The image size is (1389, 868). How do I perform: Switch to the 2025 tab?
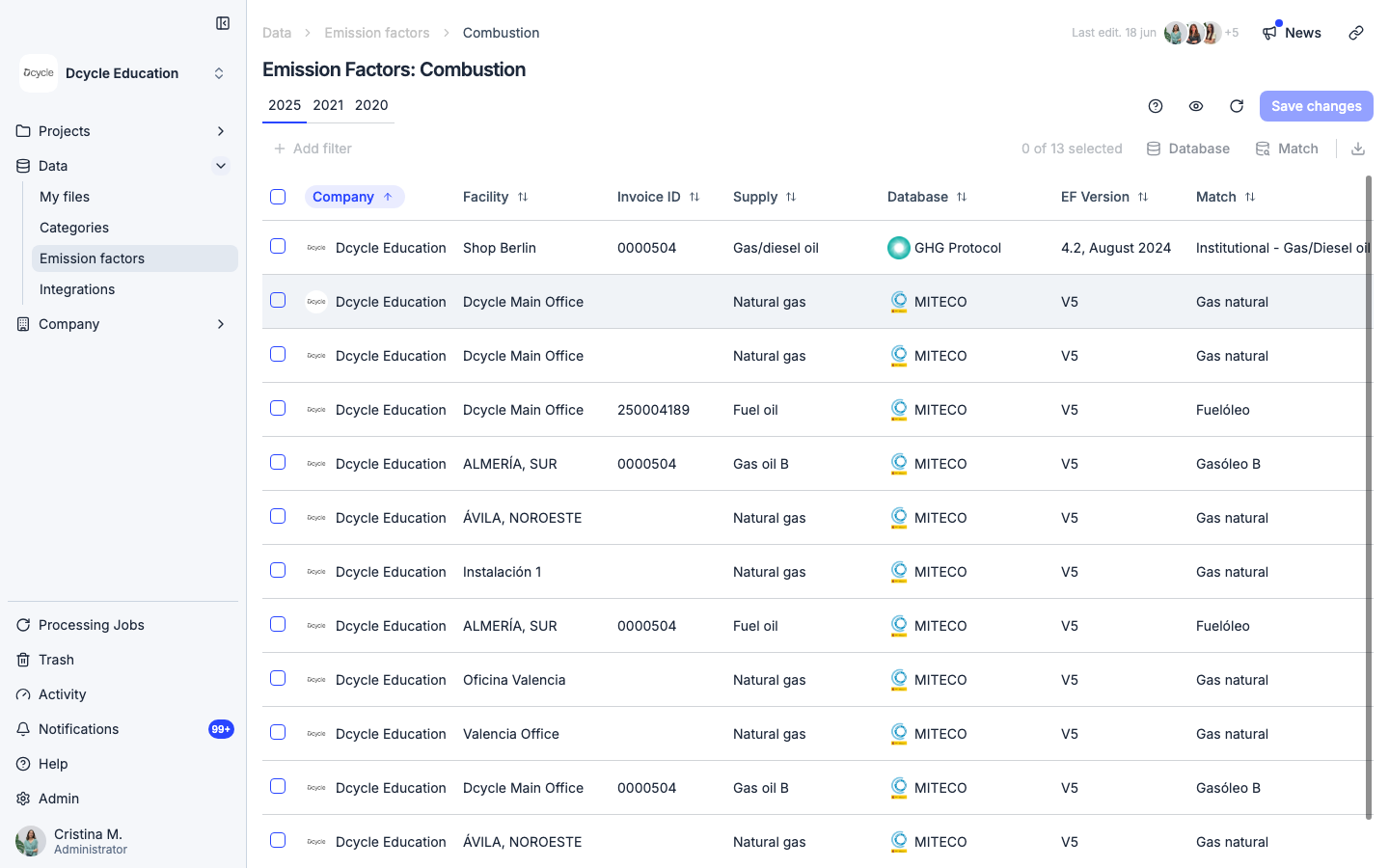[x=285, y=105]
